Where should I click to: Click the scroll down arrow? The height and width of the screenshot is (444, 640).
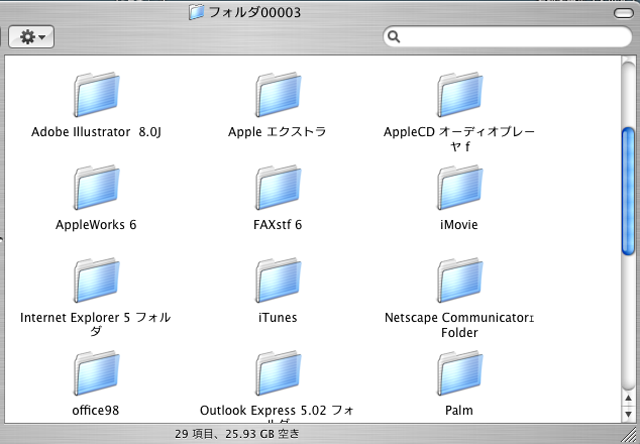(628, 414)
